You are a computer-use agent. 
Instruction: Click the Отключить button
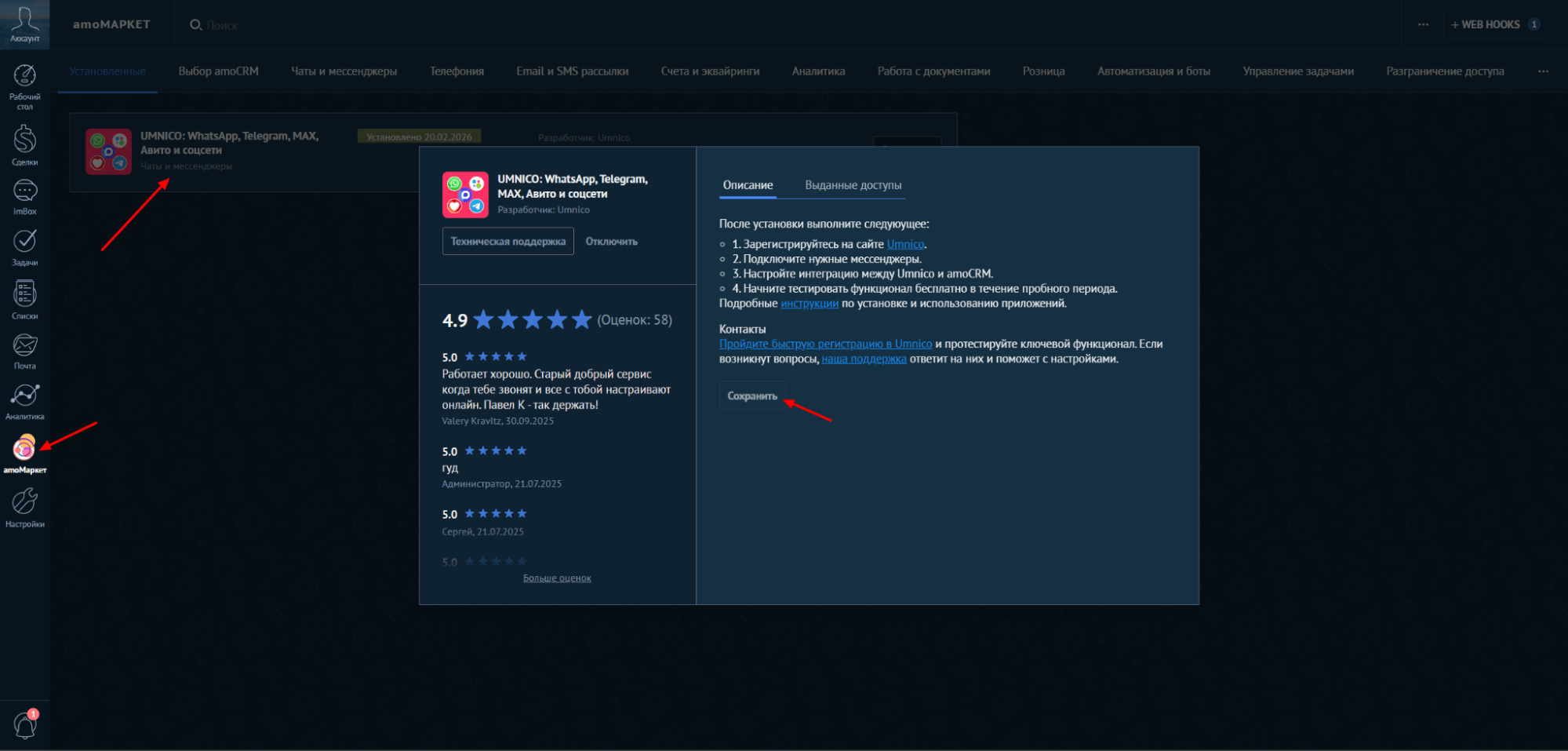(x=611, y=242)
